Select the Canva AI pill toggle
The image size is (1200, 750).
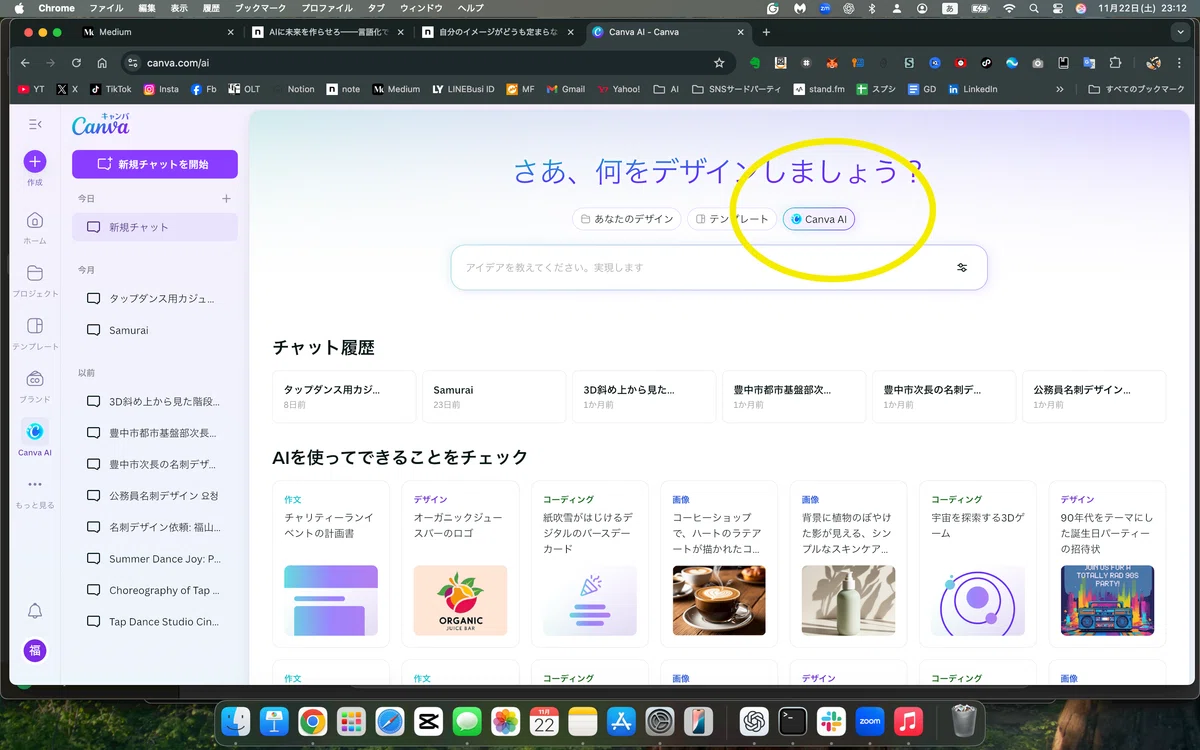818,219
